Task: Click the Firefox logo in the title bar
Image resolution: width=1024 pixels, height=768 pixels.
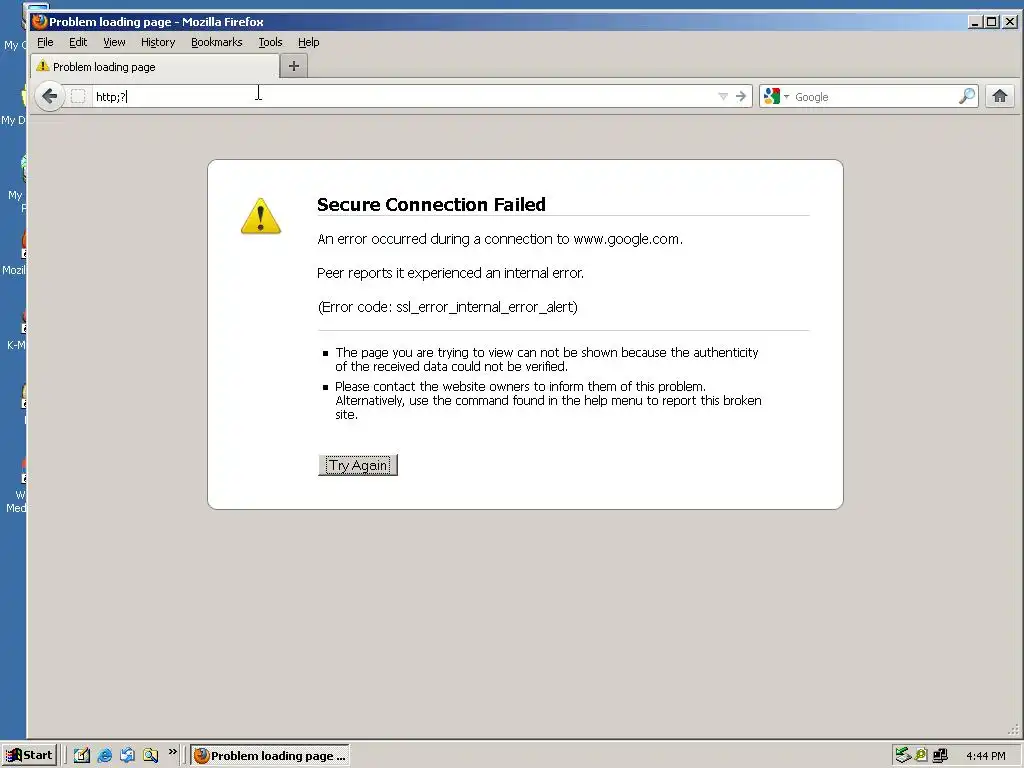Action: (x=39, y=22)
